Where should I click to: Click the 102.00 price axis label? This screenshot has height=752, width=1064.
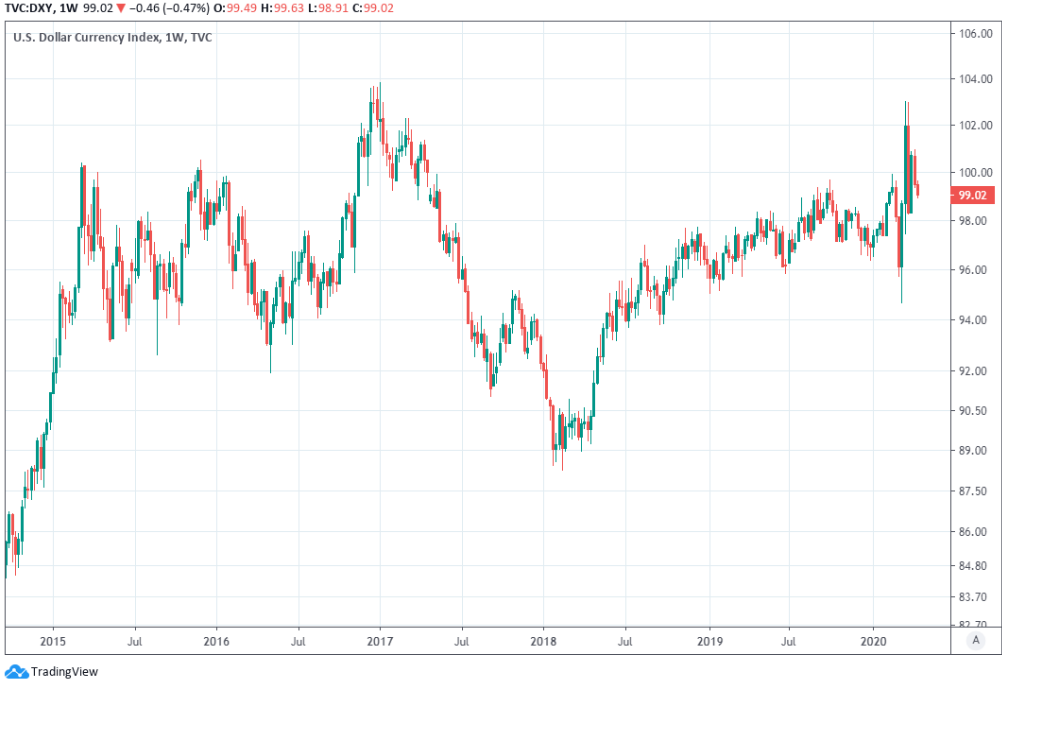point(975,125)
